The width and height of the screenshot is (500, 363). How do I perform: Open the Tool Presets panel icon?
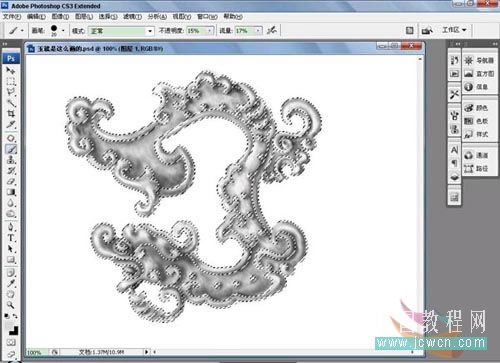click(454, 94)
